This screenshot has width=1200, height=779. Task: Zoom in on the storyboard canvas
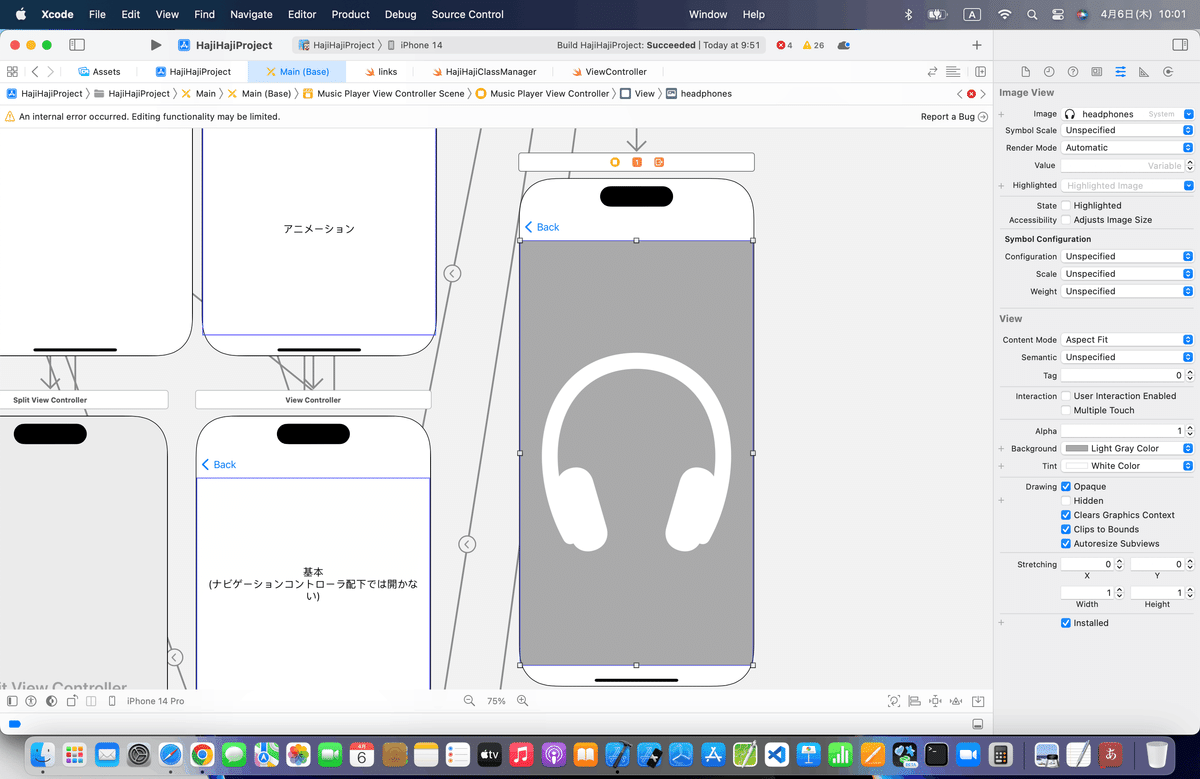(x=522, y=702)
